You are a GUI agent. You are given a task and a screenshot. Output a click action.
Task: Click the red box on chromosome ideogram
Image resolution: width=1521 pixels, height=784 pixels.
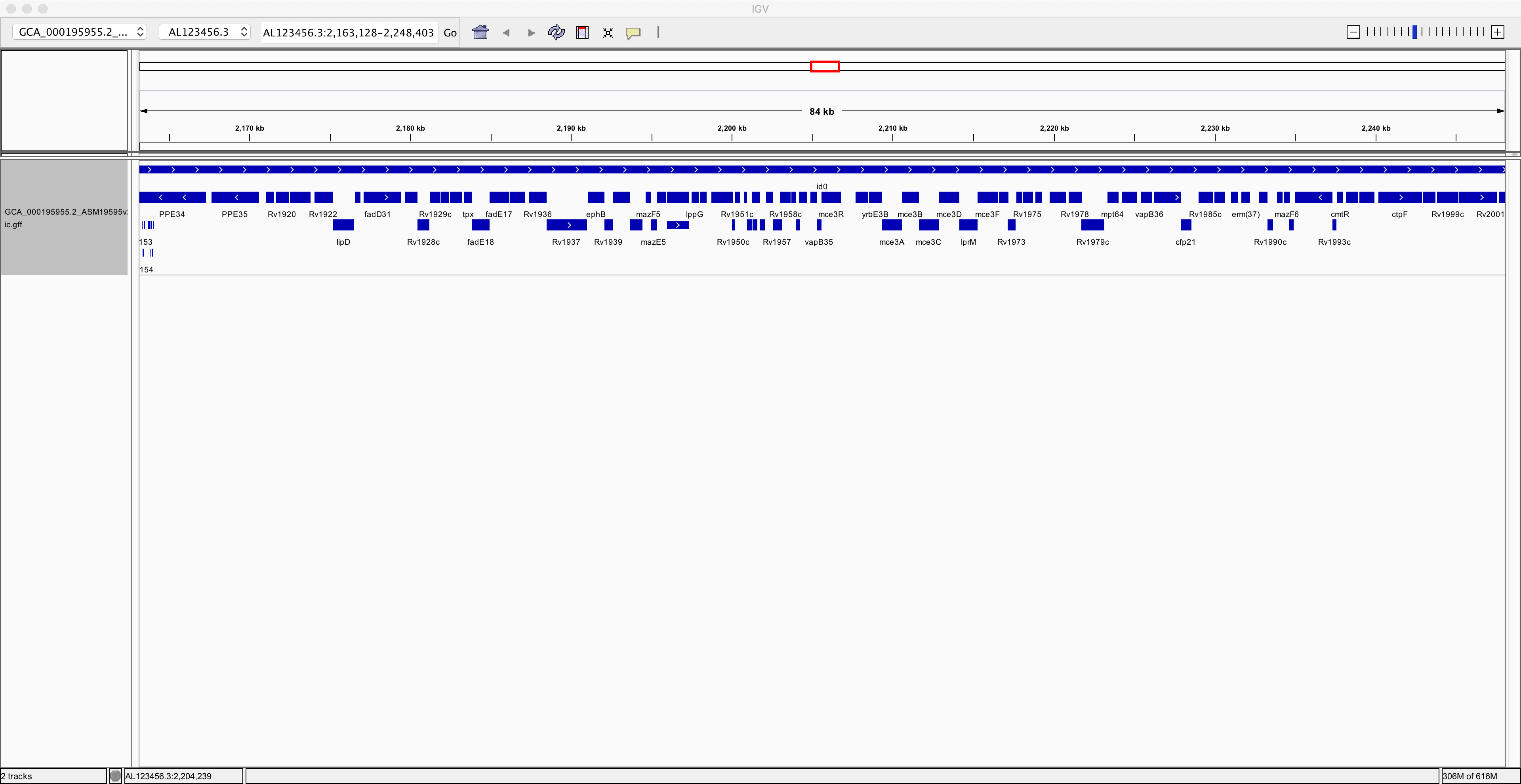[824, 66]
